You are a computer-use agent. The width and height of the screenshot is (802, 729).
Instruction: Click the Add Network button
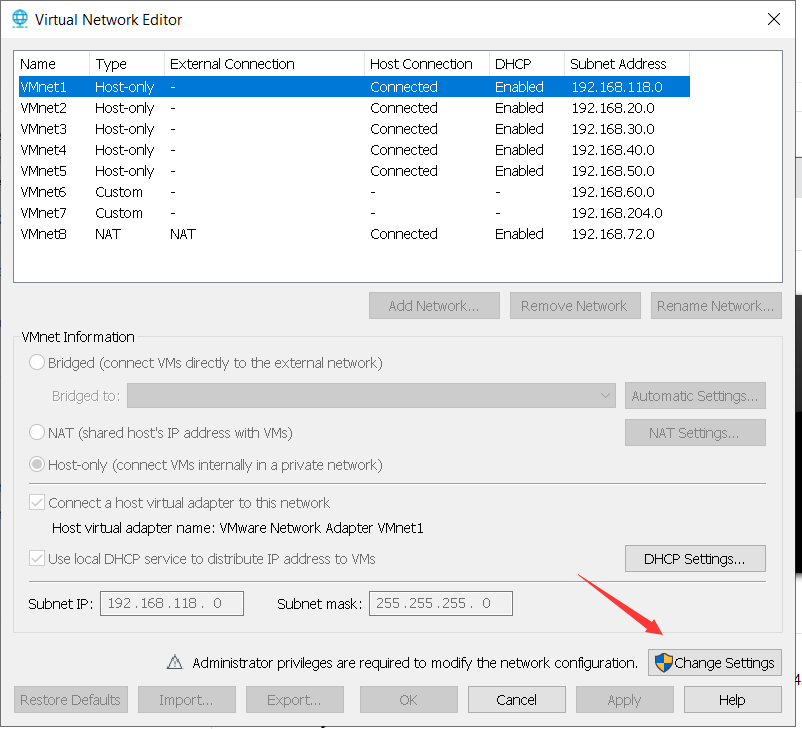[434, 305]
